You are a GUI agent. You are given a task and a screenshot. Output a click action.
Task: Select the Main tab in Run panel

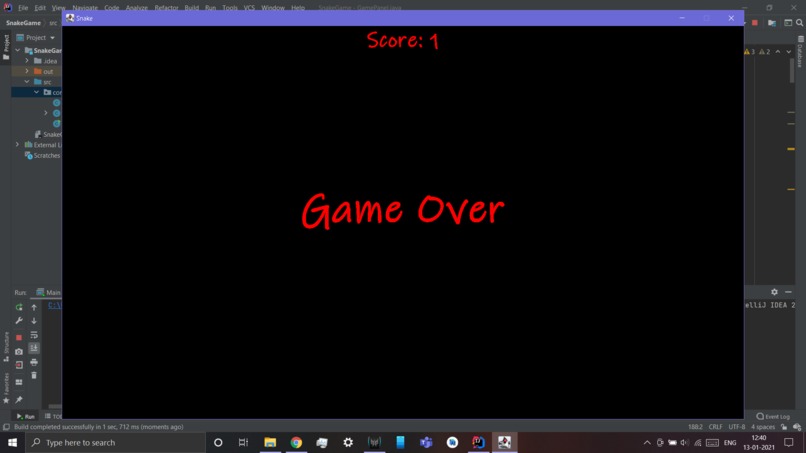48,292
